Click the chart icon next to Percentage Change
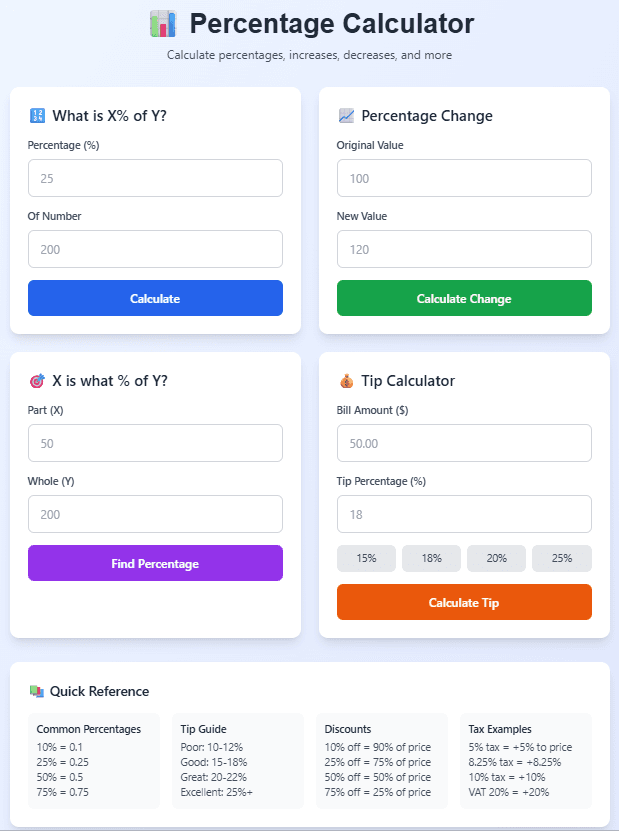The height and width of the screenshot is (831, 619). coord(344,116)
